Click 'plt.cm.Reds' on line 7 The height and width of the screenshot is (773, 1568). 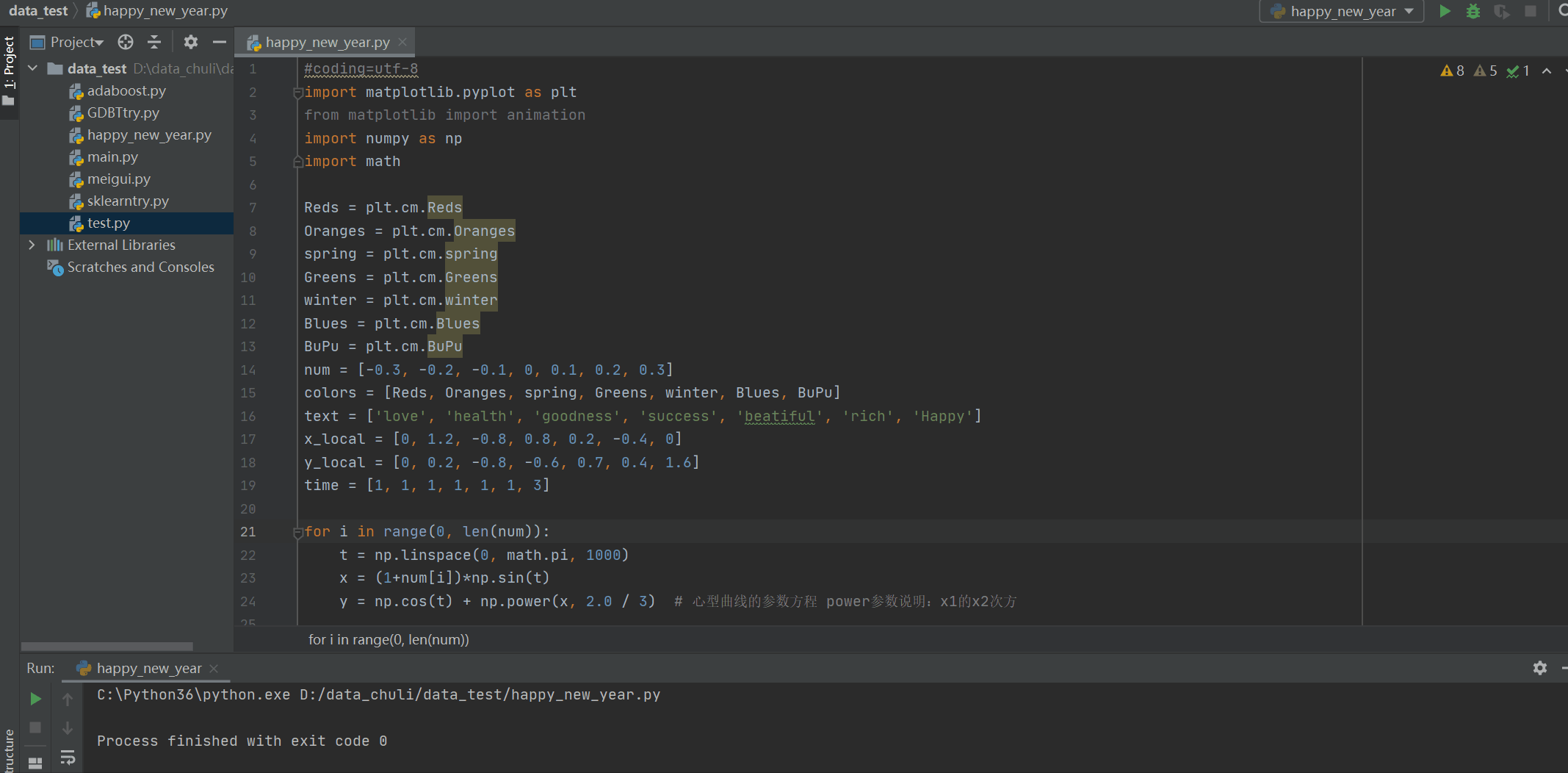(x=413, y=208)
